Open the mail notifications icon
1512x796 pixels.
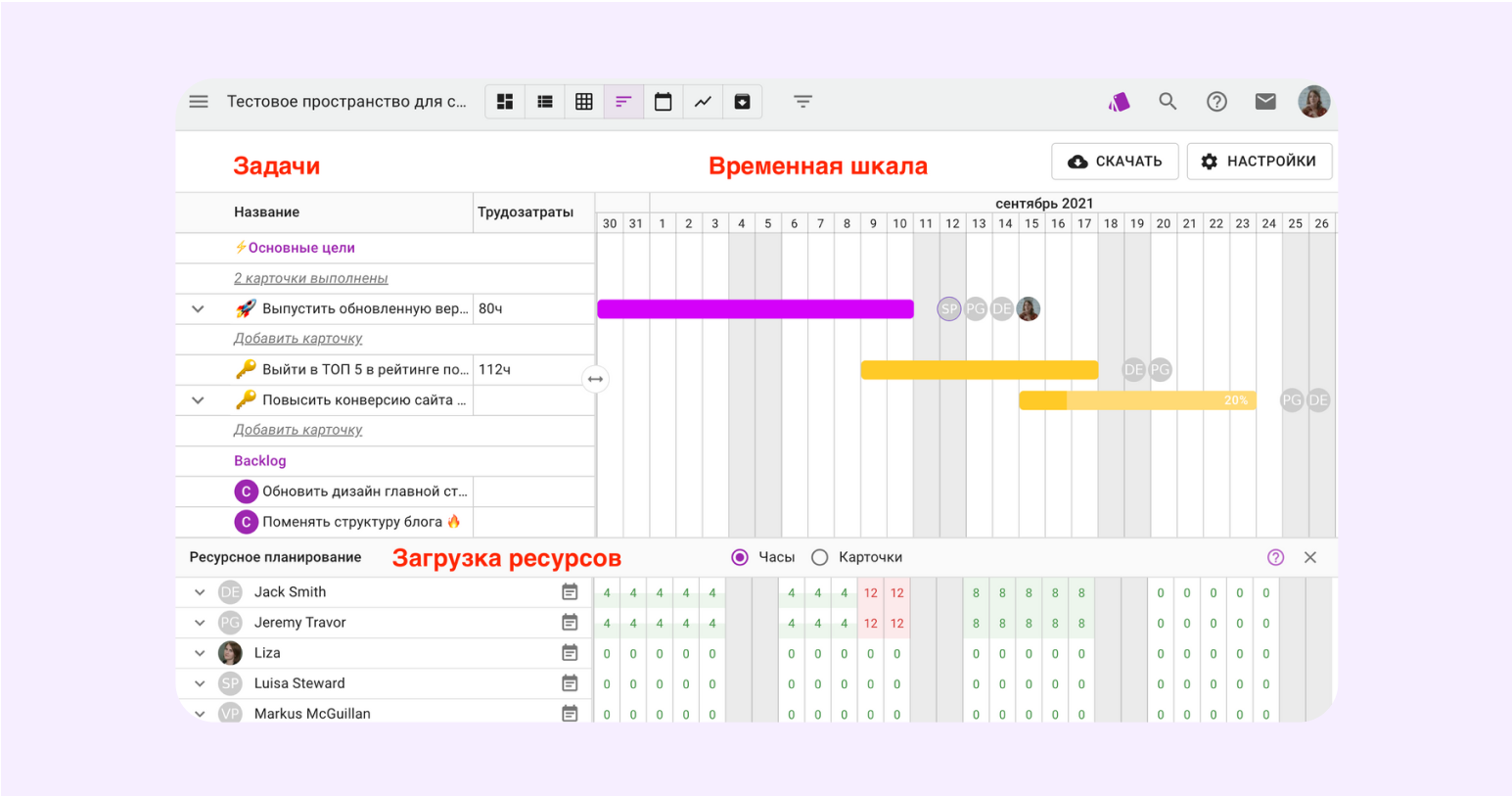click(x=1265, y=102)
